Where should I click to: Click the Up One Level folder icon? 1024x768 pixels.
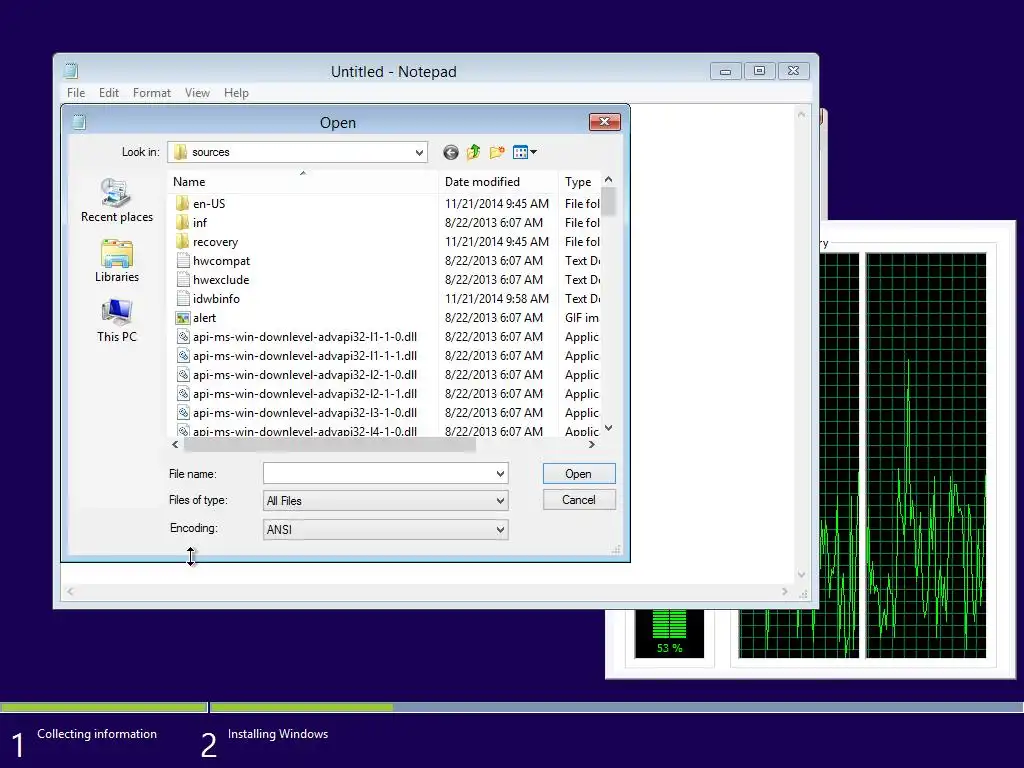[473, 152]
